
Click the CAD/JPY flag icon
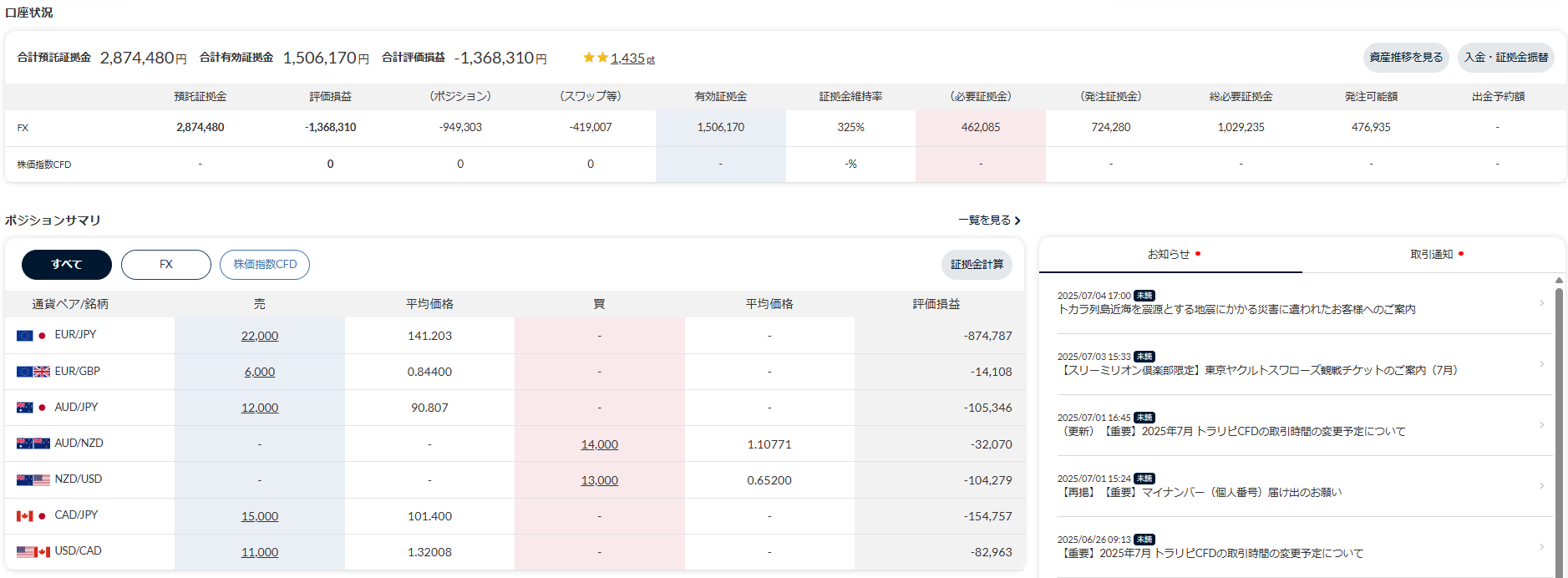pos(33,516)
